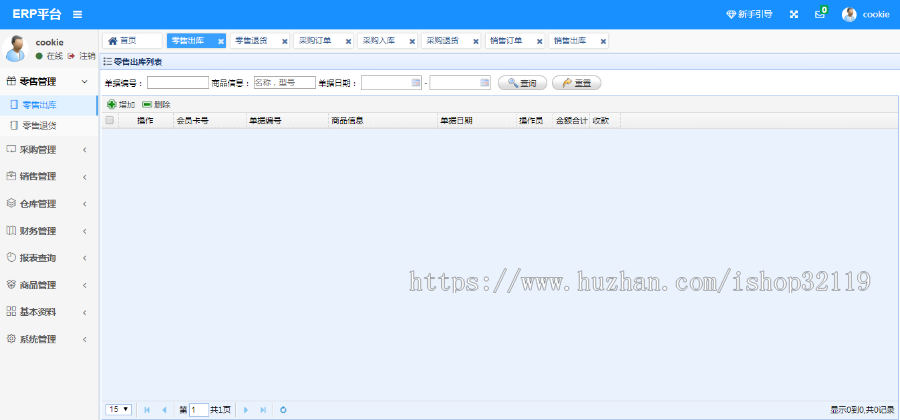The image size is (900, 420).
Task: Click the 财务管理 sidebar icon
Action: [11, 231]
